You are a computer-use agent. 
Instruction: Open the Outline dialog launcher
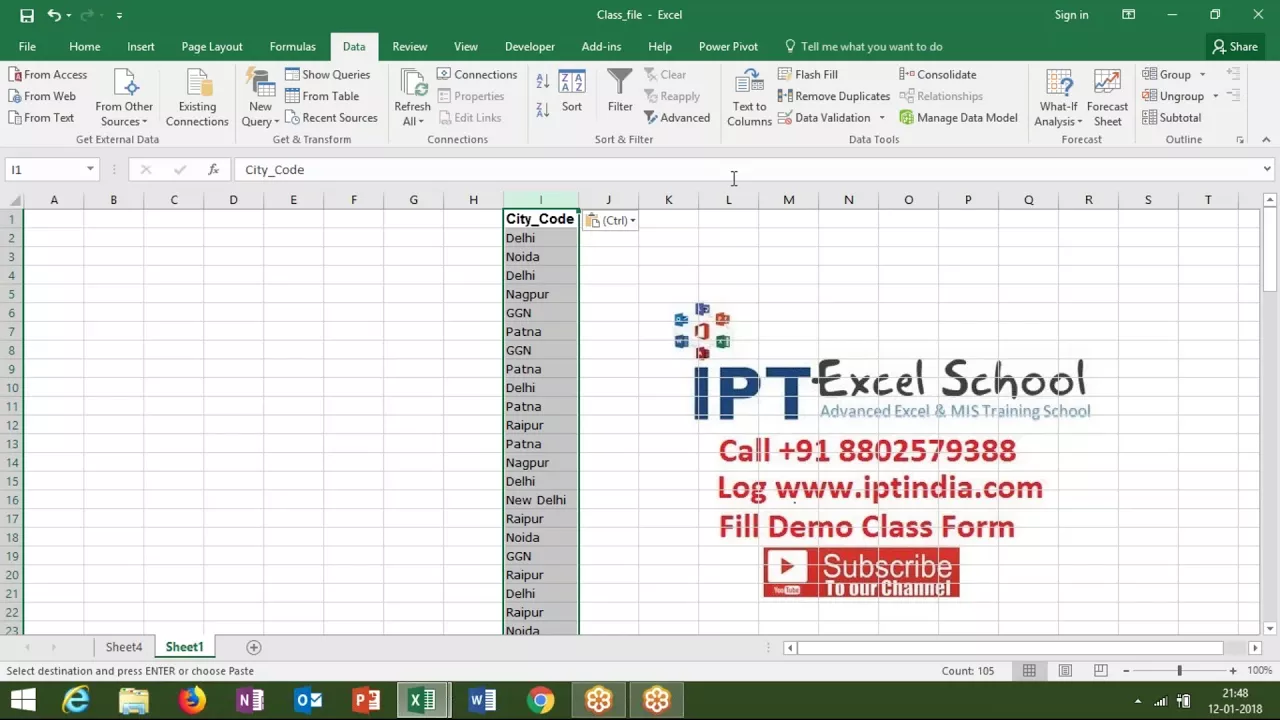[x=1240, y=140]
